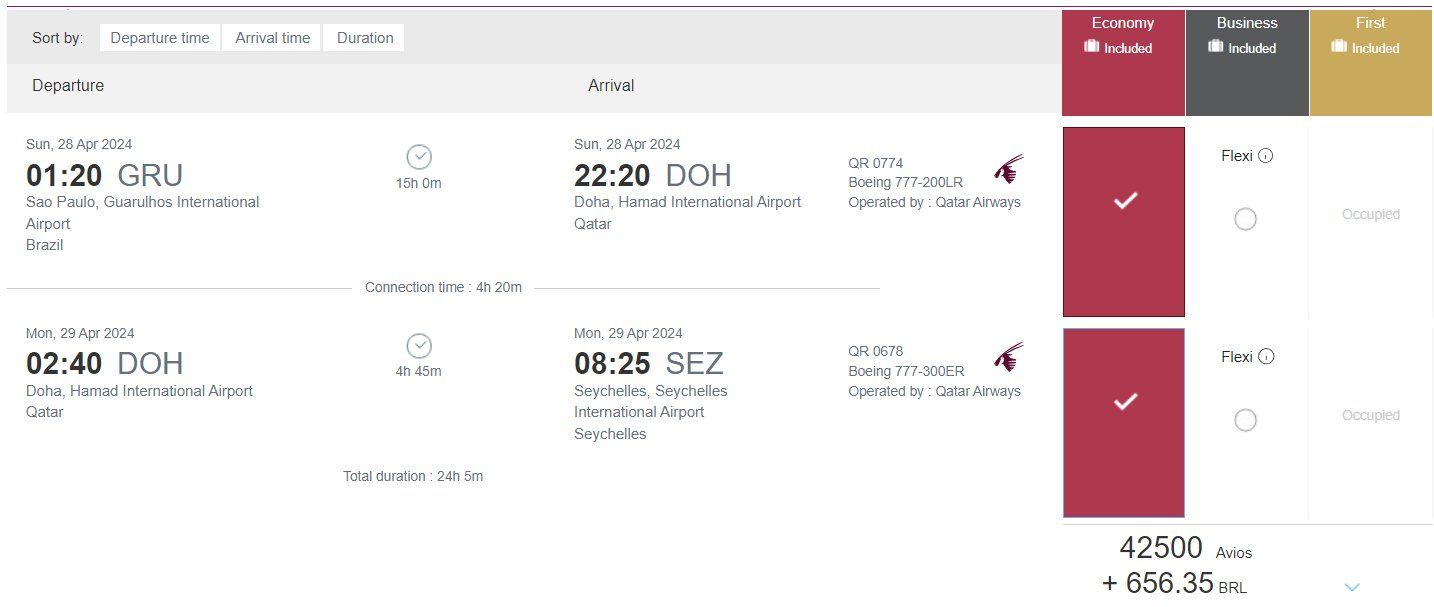Viewport: 1434px width, 607px height.
Task: Select Business Flexi radio for QR 0678
Action: click(x=1245, y=420)
